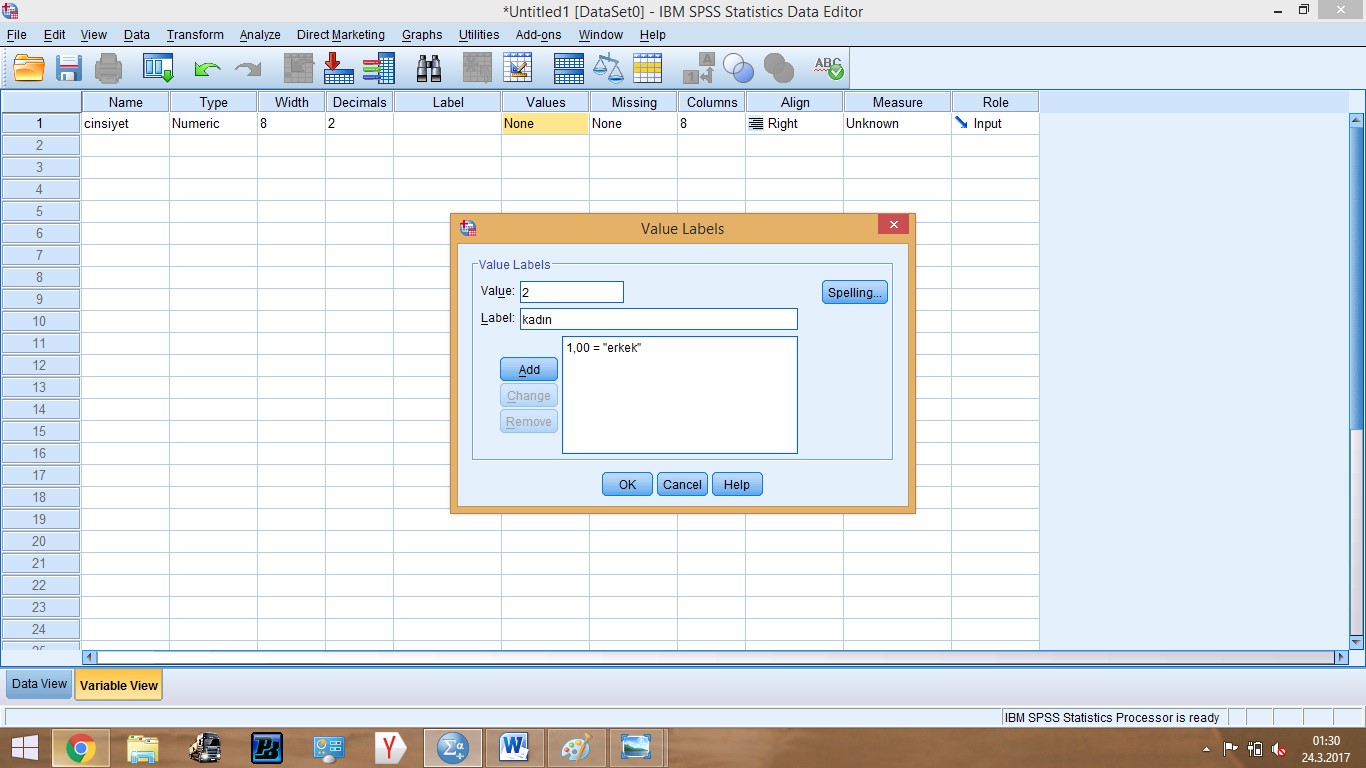Click the Split File icon

(x=569, y=68)
